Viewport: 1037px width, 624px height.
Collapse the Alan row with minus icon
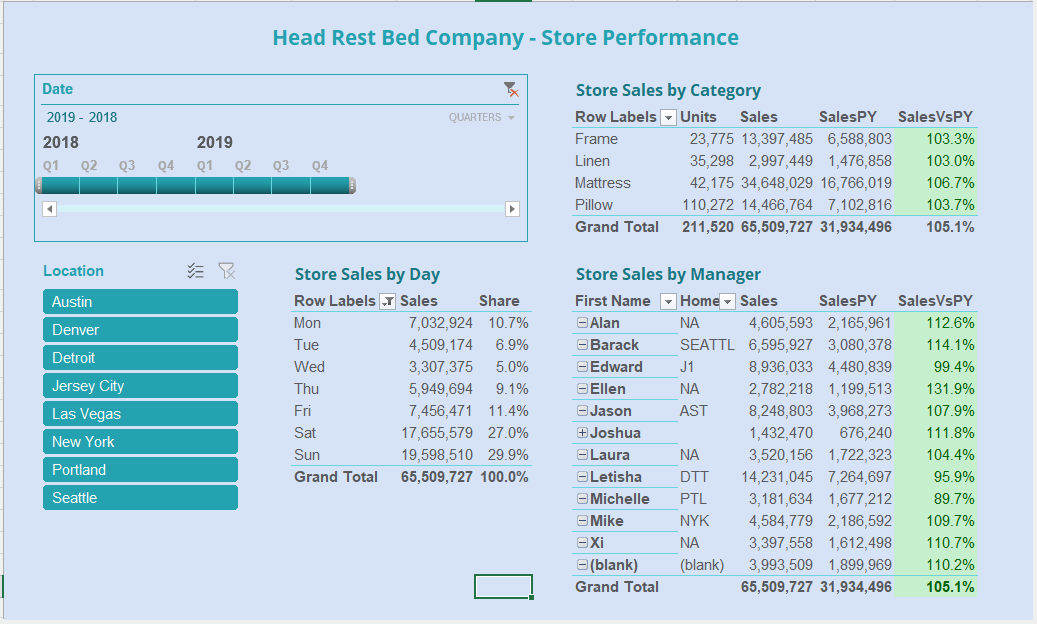[x=582, y=323]
